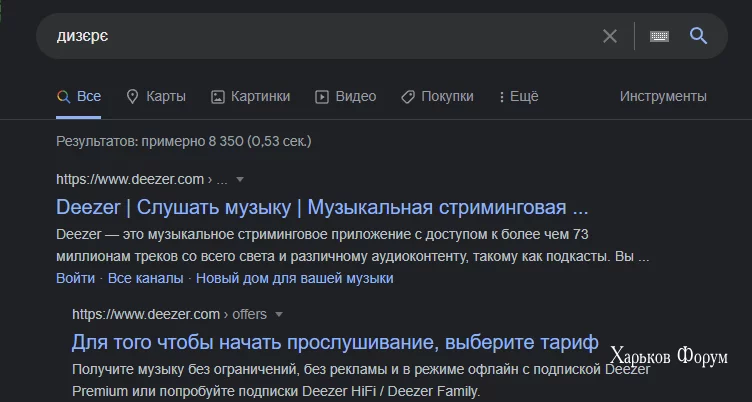Open the Все каналы sitelink

(x=145, y=278)
